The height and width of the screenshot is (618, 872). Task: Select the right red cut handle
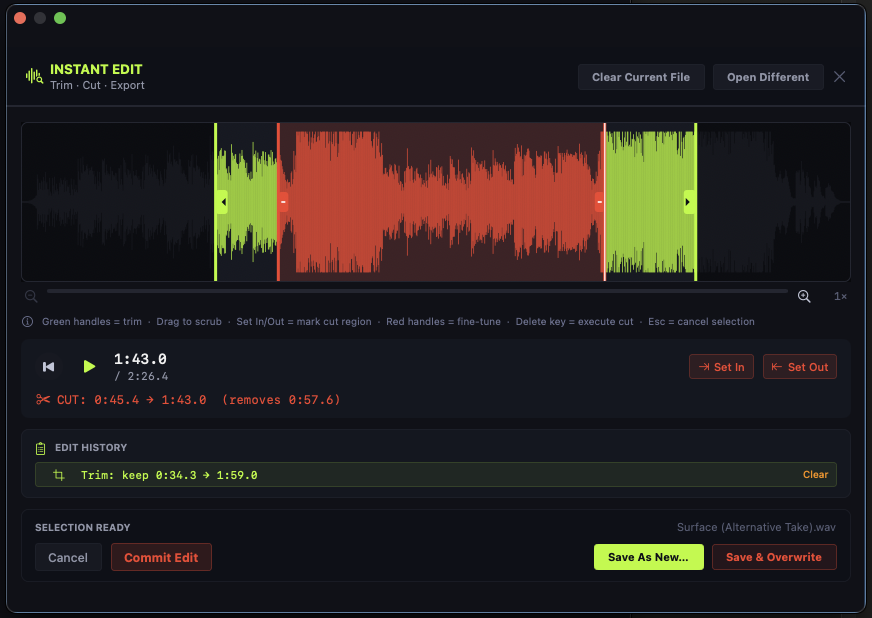[599, 202]
